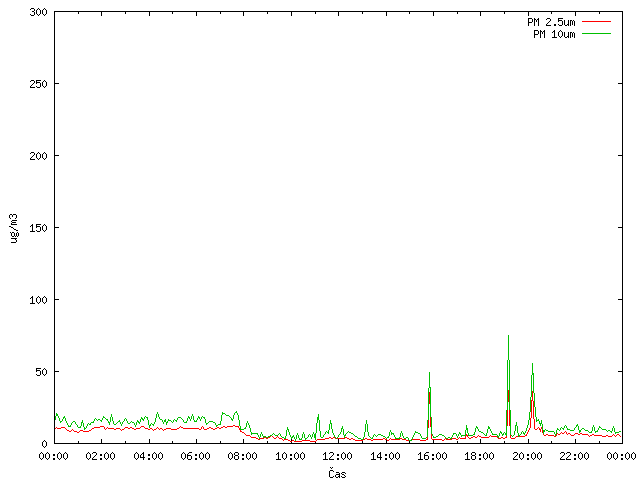The width and height of the screenshot is (640, 480).
Task: Click the 22:00 time label
Action: pos(574,456)
